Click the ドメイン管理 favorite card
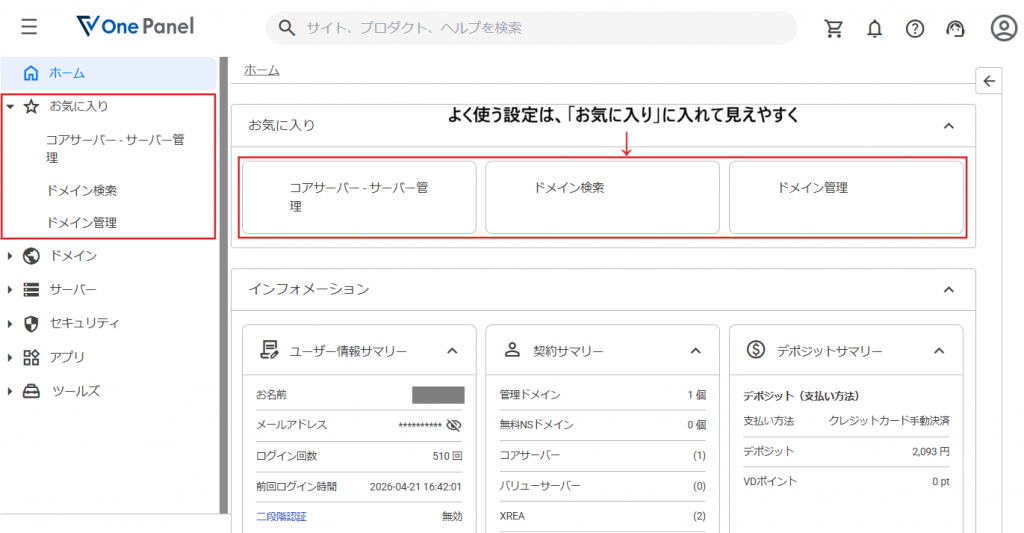The height and width of the screenshot is (533, 1024). (846, 197)
